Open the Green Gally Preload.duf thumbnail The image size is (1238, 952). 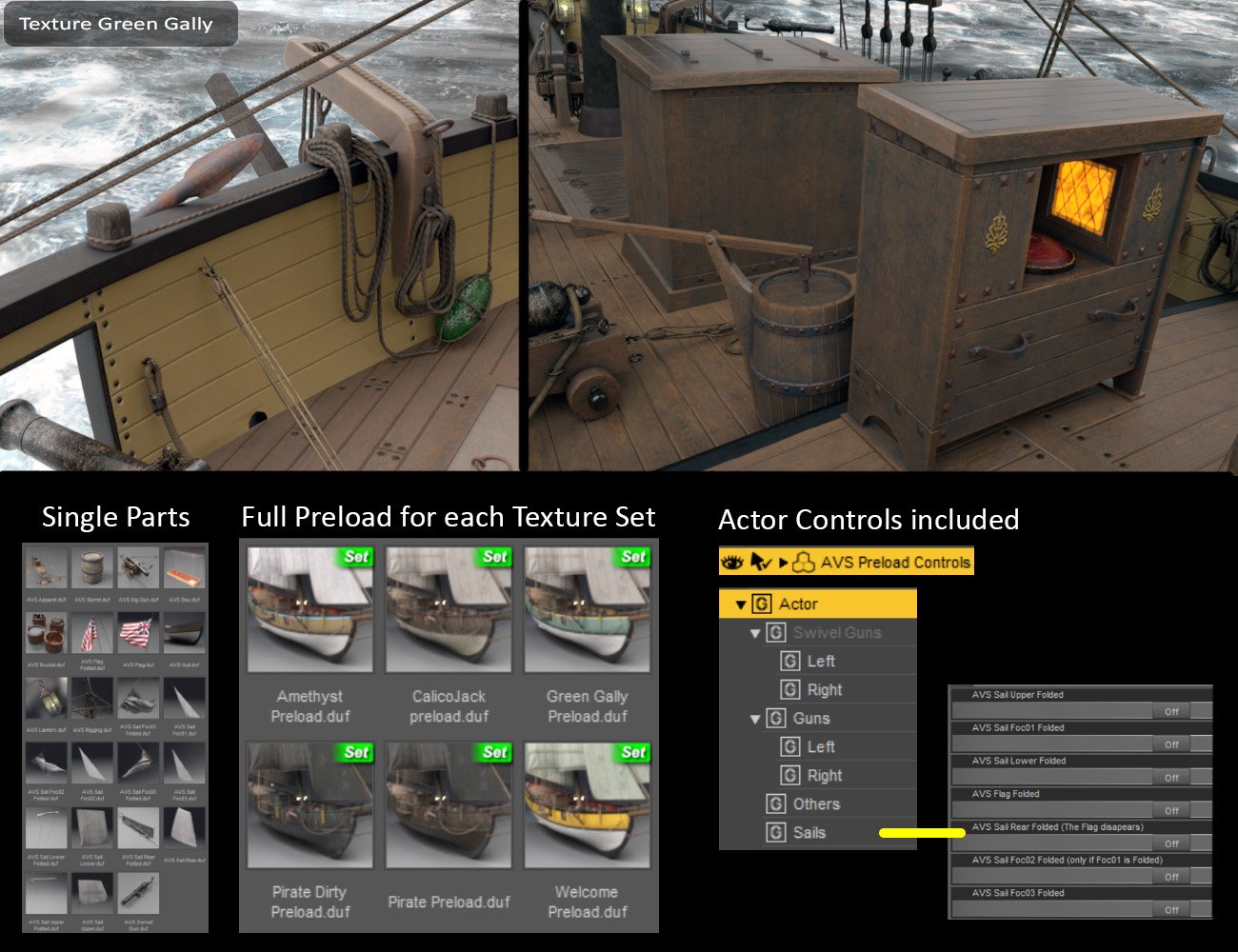587,609
